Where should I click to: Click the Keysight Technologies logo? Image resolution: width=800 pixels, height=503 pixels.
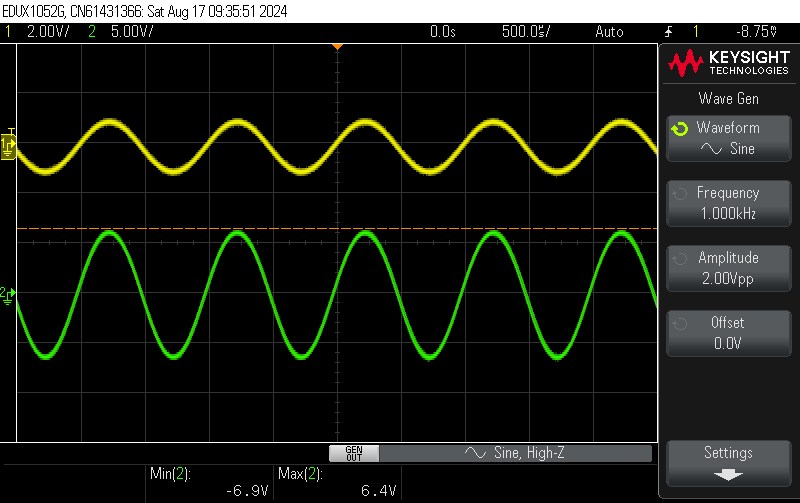click(728, 65)
